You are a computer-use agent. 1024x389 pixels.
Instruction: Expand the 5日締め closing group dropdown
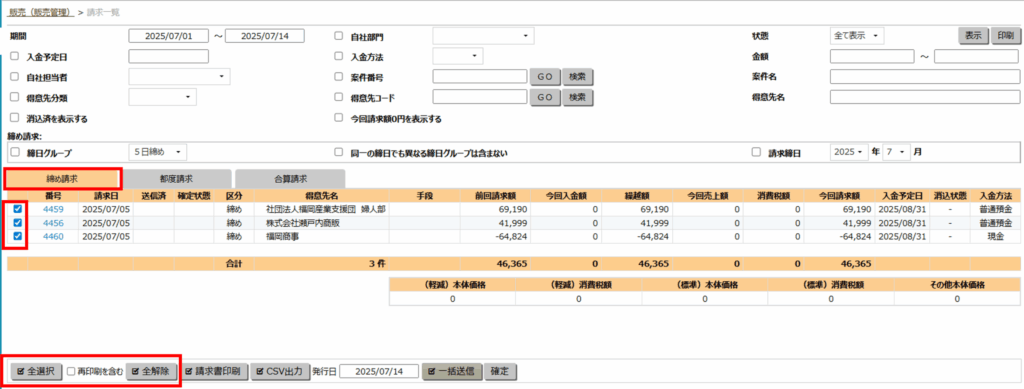click(x=157, y=152)
